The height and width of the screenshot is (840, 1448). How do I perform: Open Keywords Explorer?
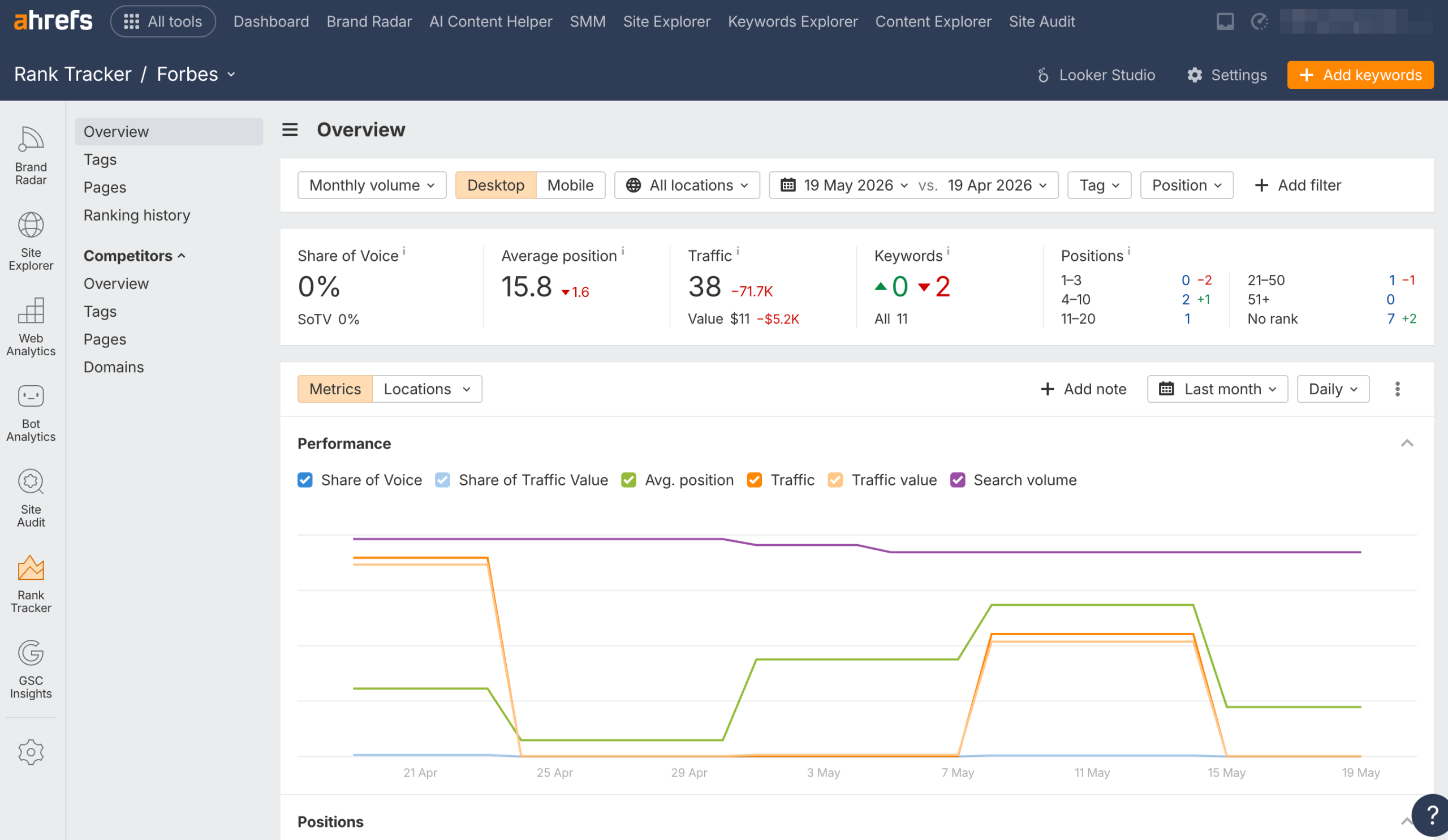793,21
